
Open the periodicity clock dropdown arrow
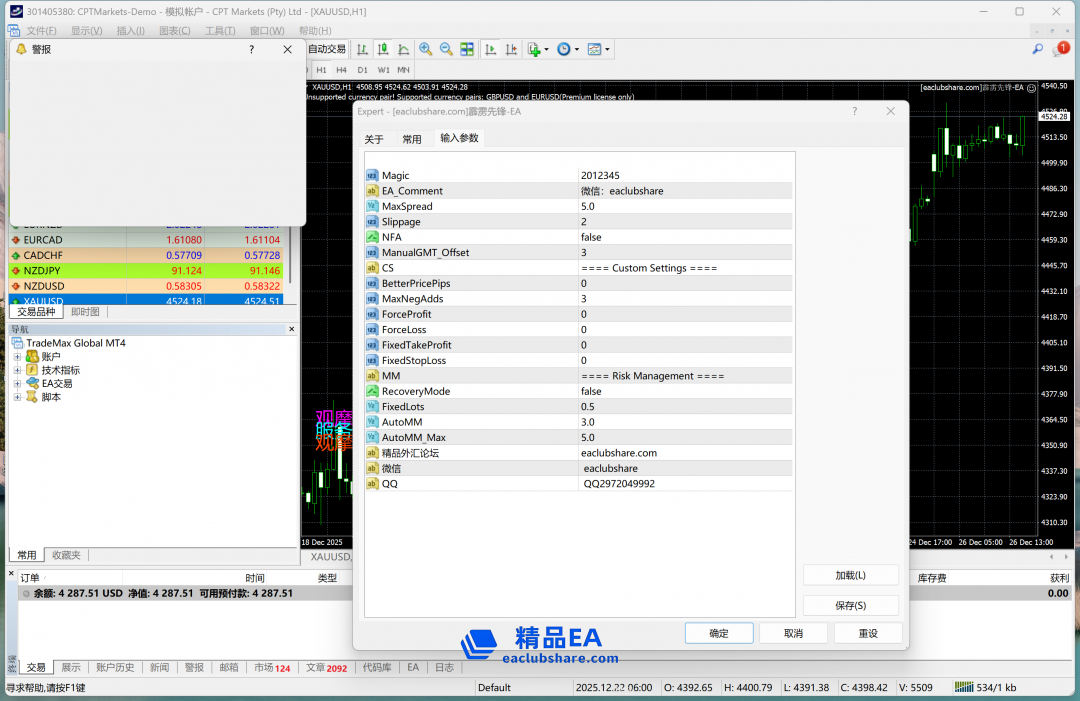pos(577,49)
